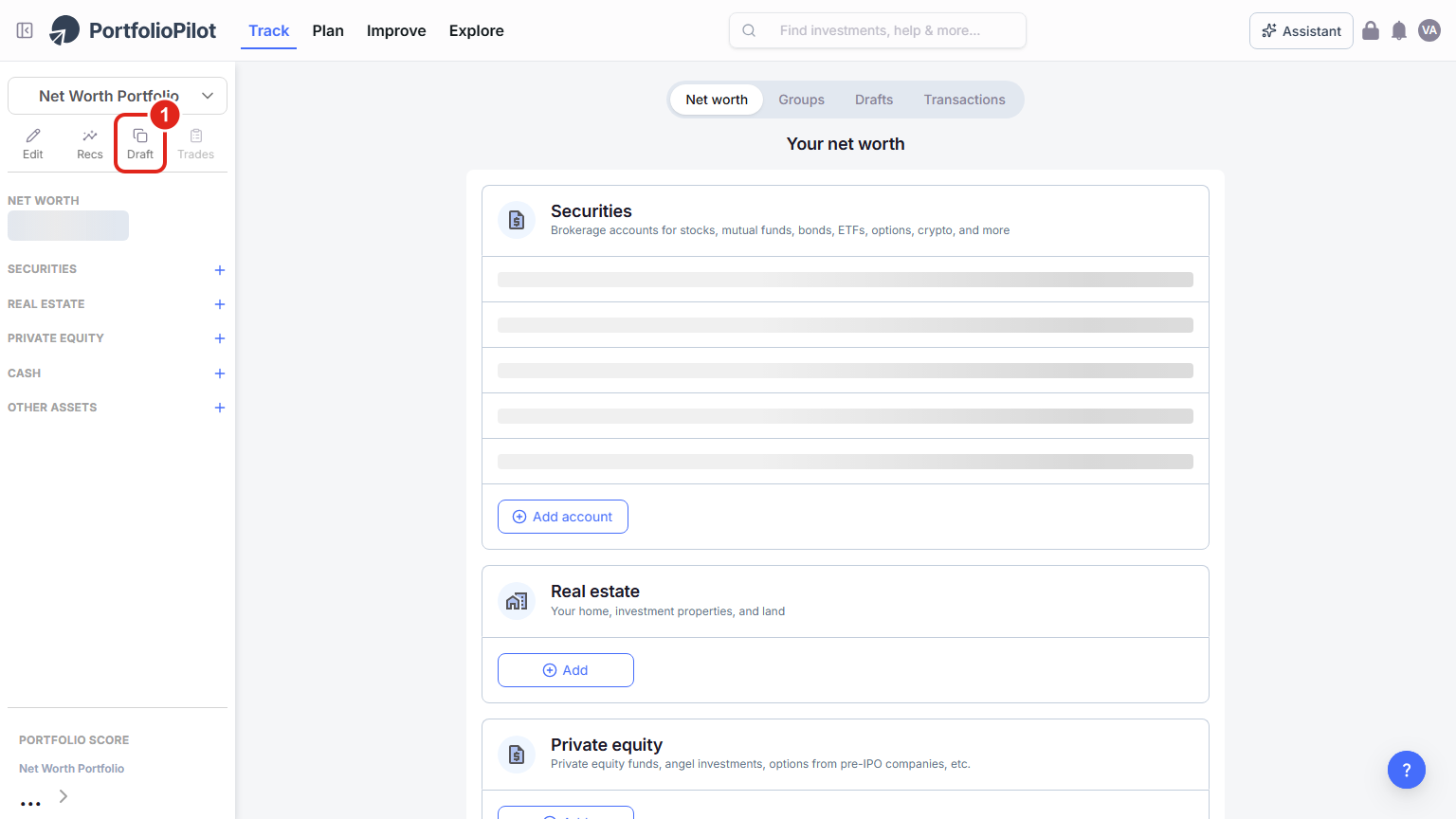
Task: Add Other Assets via sidebar plus
Action: click(220, 408)
